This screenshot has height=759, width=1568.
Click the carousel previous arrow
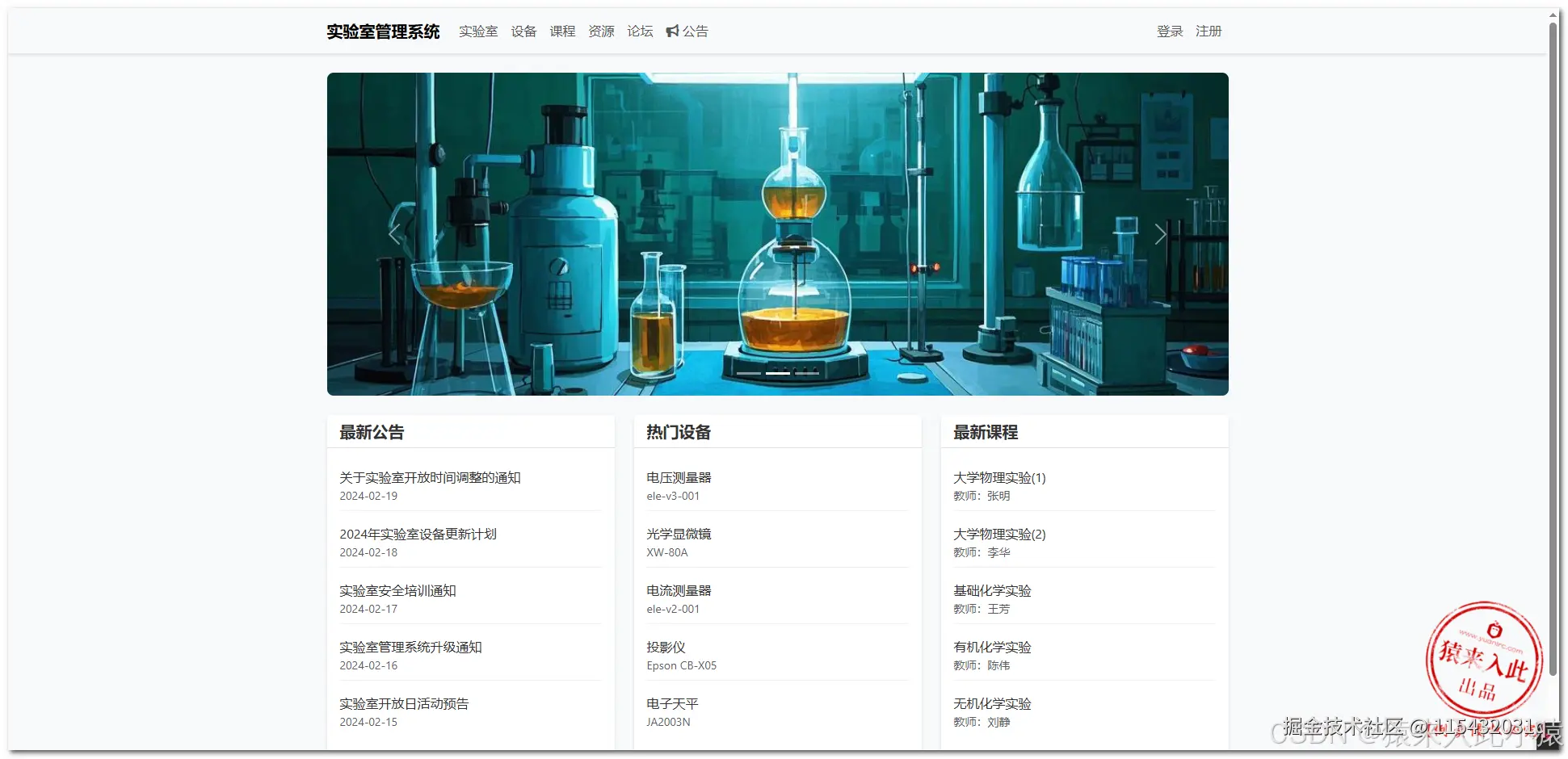point(393,233)
